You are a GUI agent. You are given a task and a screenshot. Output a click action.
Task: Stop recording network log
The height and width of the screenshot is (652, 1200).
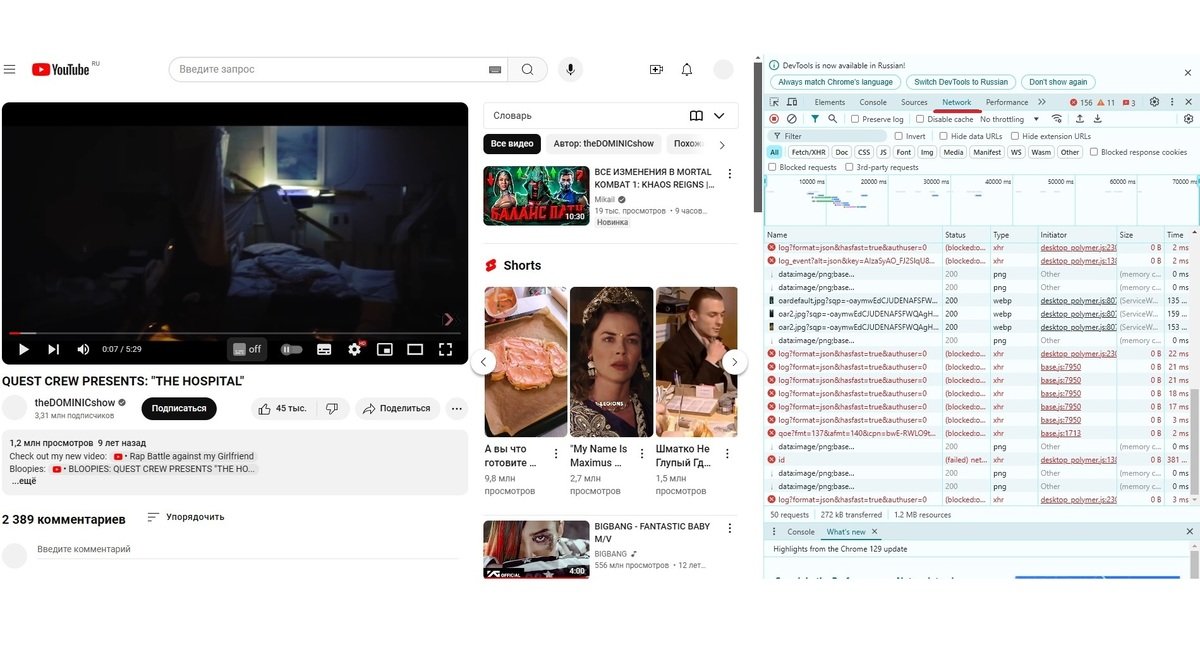coord(774,119)
